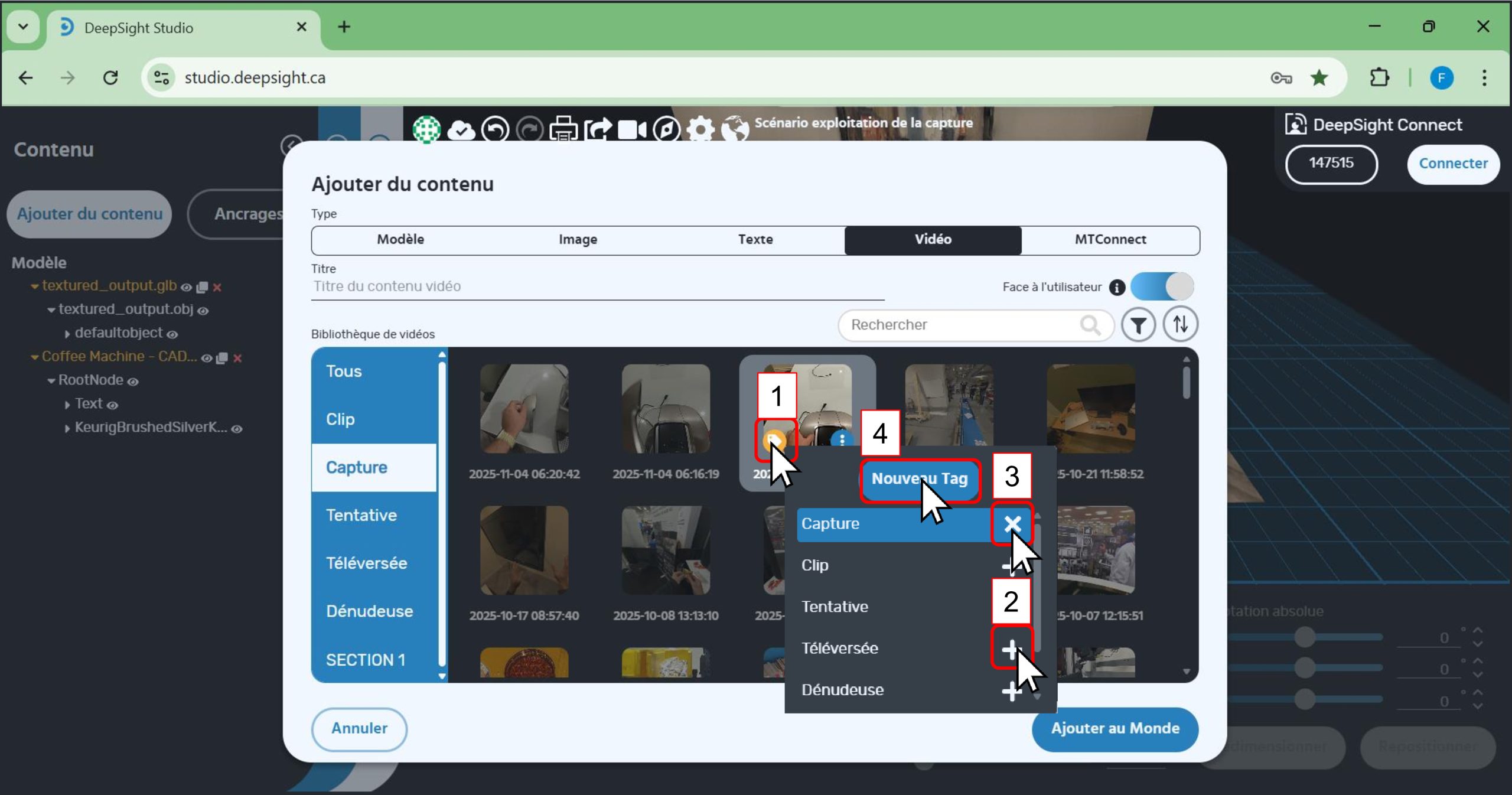Toggle the Face à l'utilisateur switch

point(1162,287)
